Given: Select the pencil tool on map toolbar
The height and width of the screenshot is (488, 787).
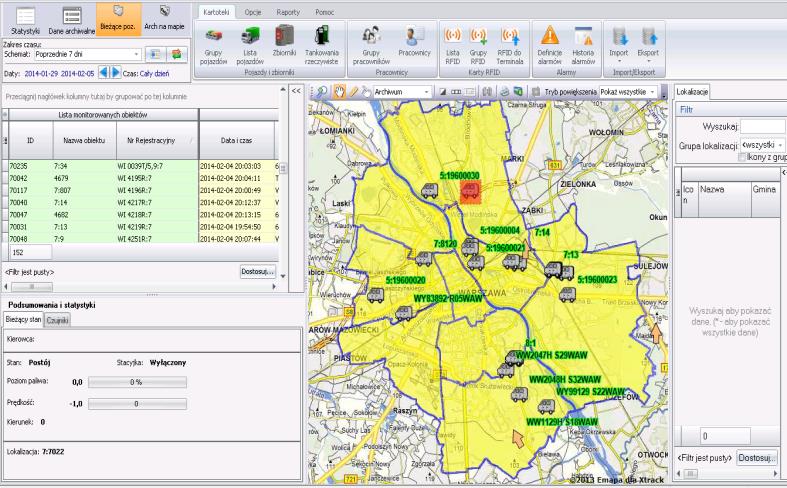Looking at the screenshot, I should (354, 92).
